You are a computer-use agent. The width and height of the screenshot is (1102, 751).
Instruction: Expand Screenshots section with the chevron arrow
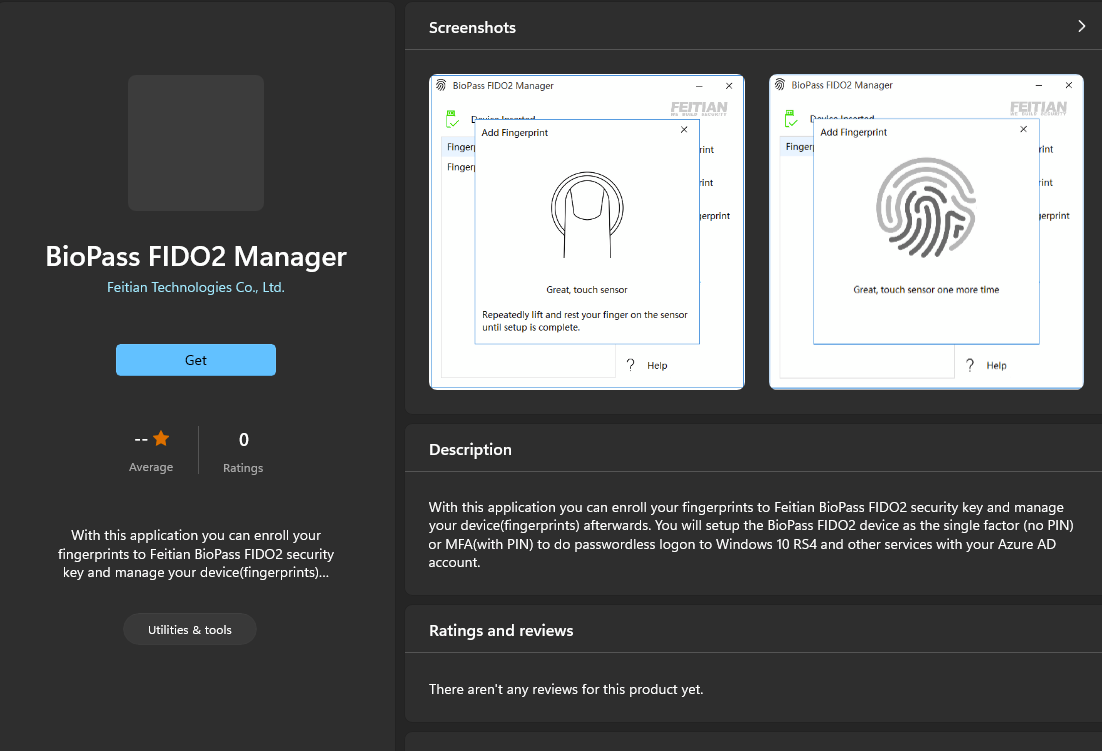click(1081, 27)
